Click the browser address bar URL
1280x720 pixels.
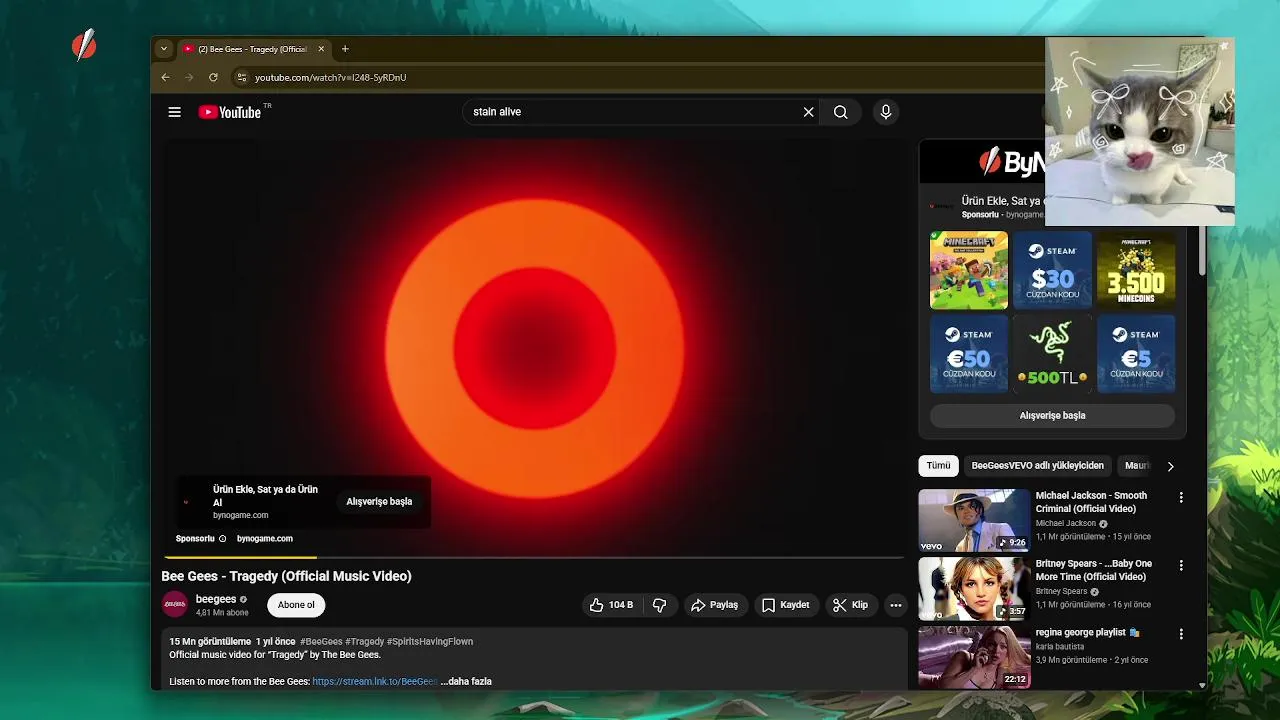click(330, 77)
